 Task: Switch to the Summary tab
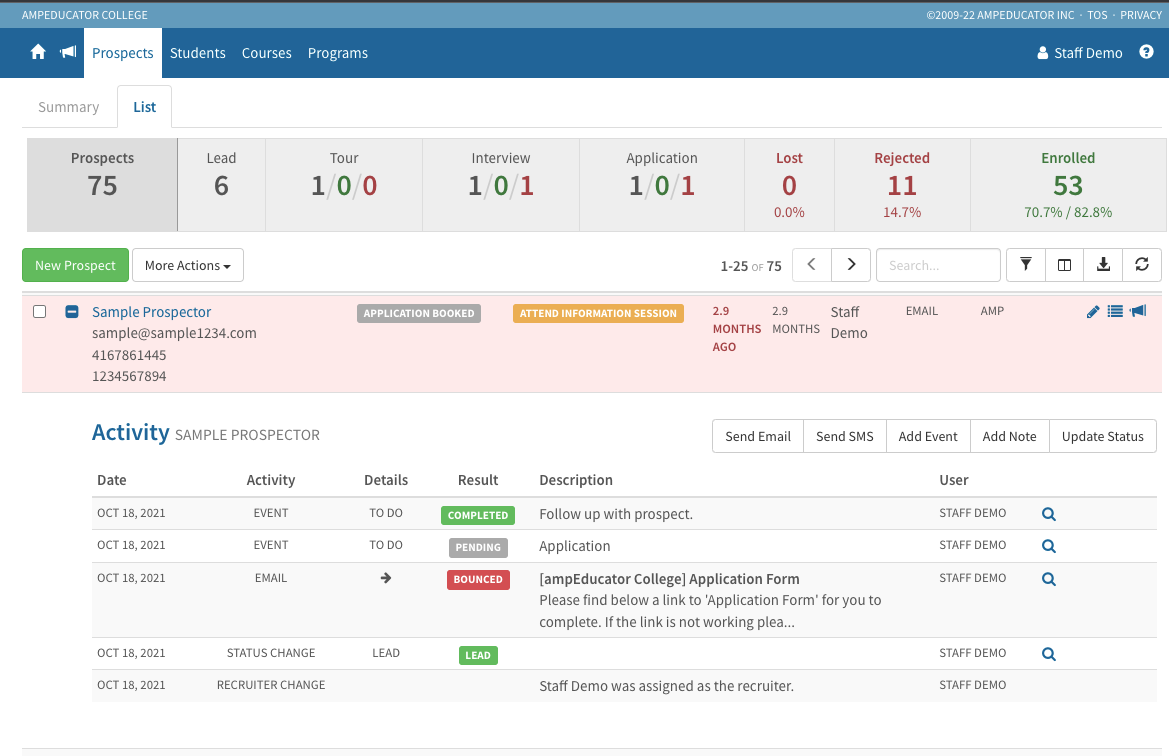[x=69, y=107]
